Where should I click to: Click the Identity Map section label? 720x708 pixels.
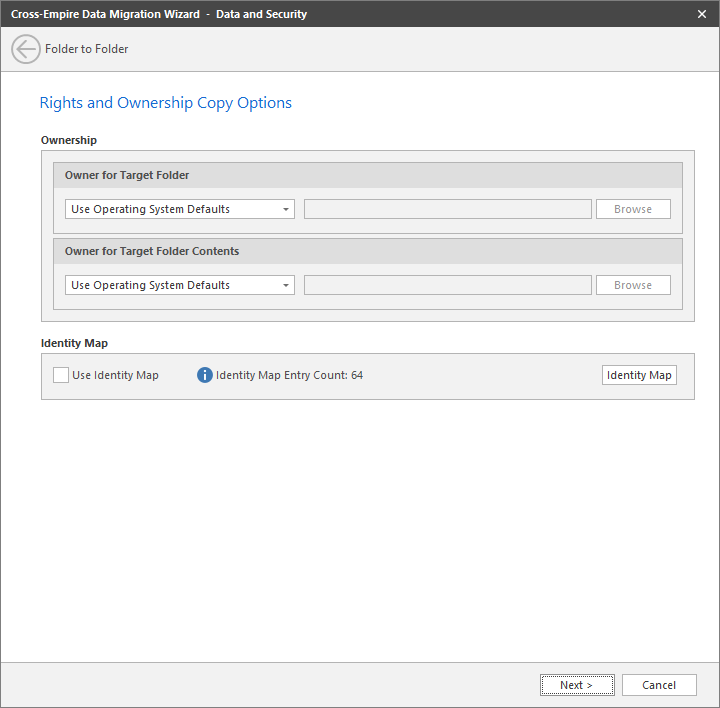(74, 343)
